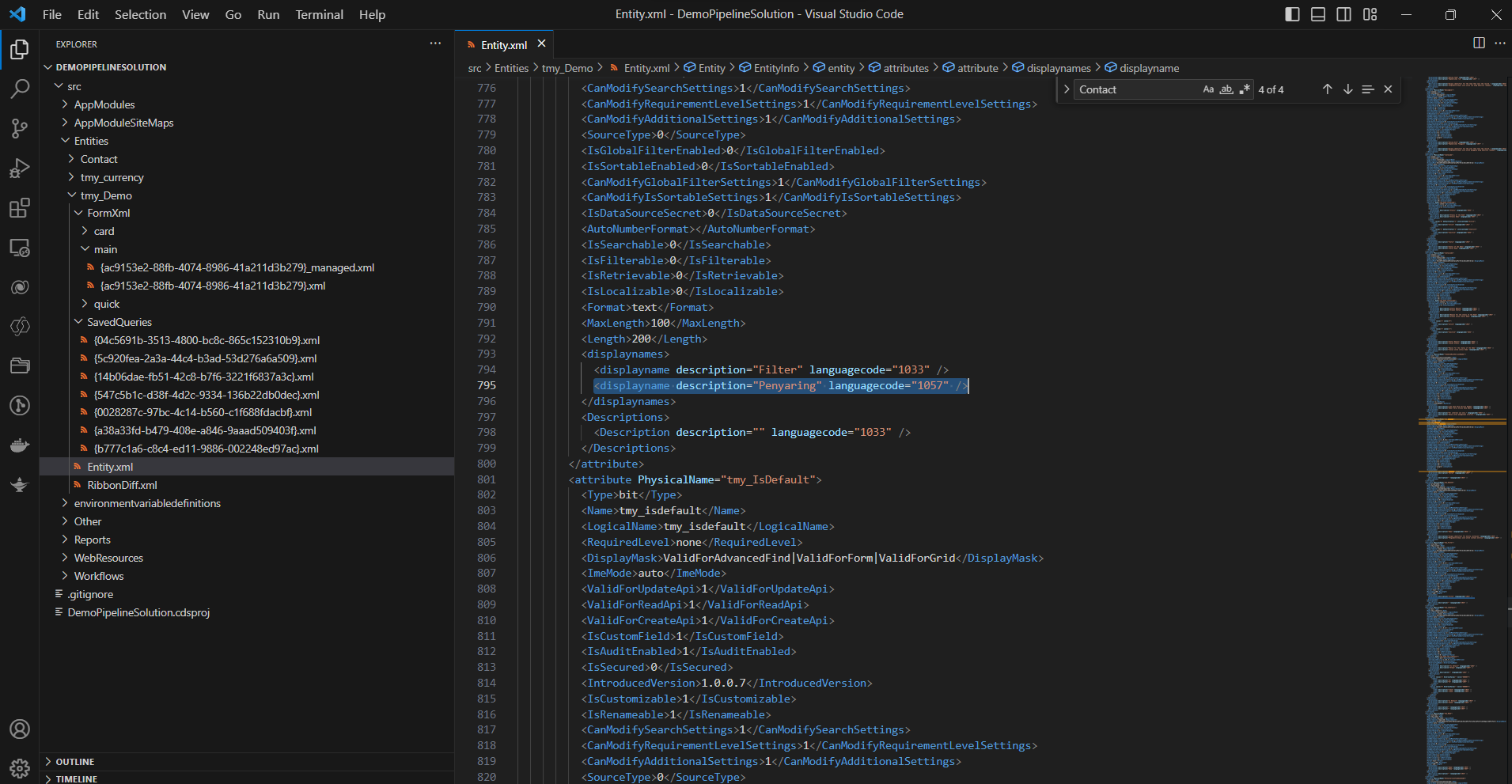Toggle Secondary Side Bar visibility
1512x784 pixels.
[x=1344, y=14]
